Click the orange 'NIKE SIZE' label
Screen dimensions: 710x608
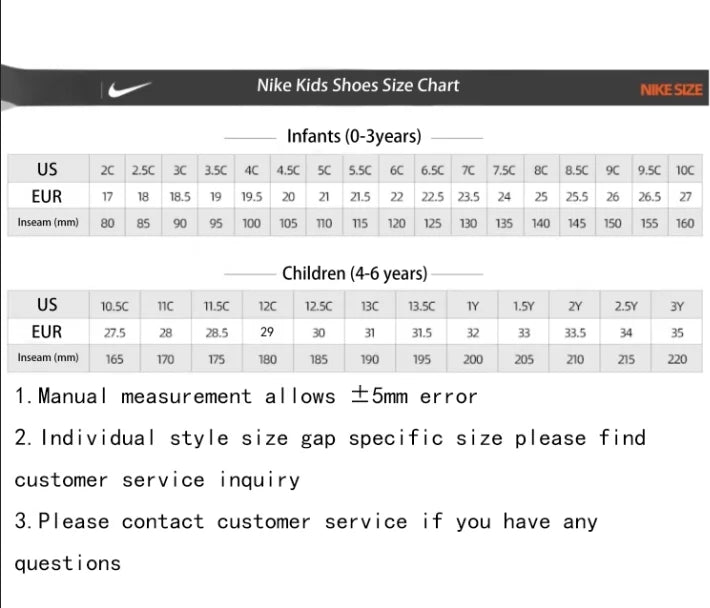(671, 90)
